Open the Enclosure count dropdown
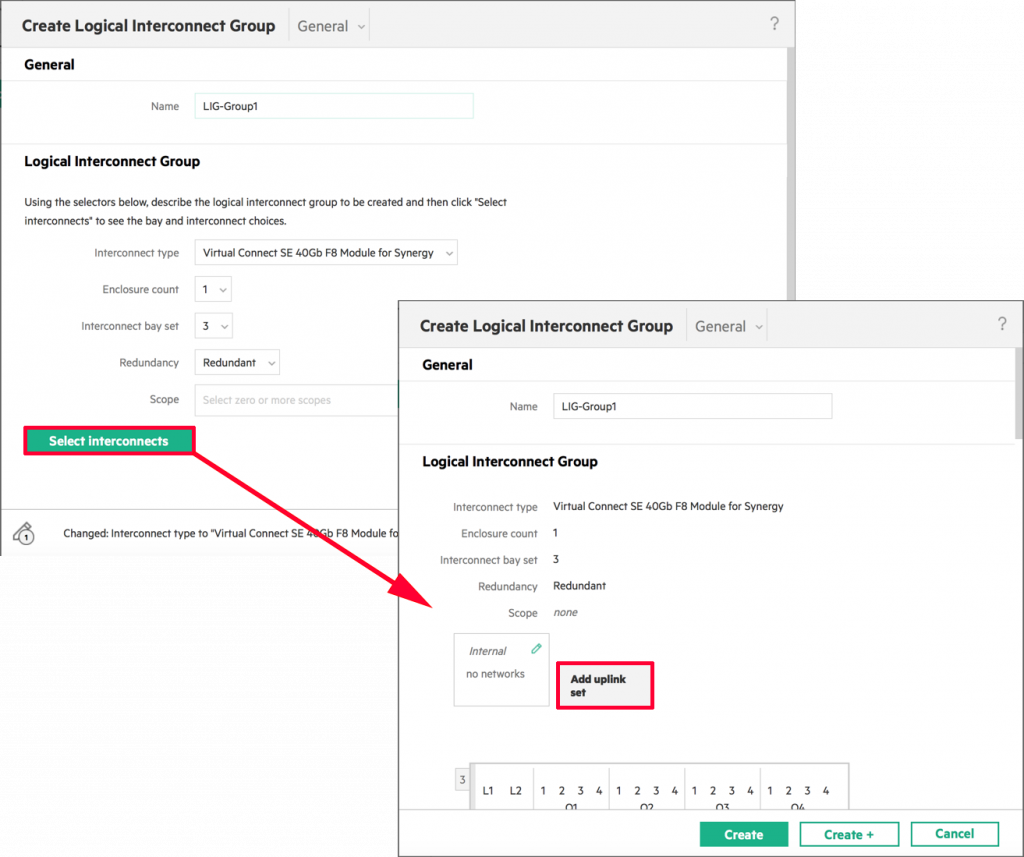 (212, 288)
